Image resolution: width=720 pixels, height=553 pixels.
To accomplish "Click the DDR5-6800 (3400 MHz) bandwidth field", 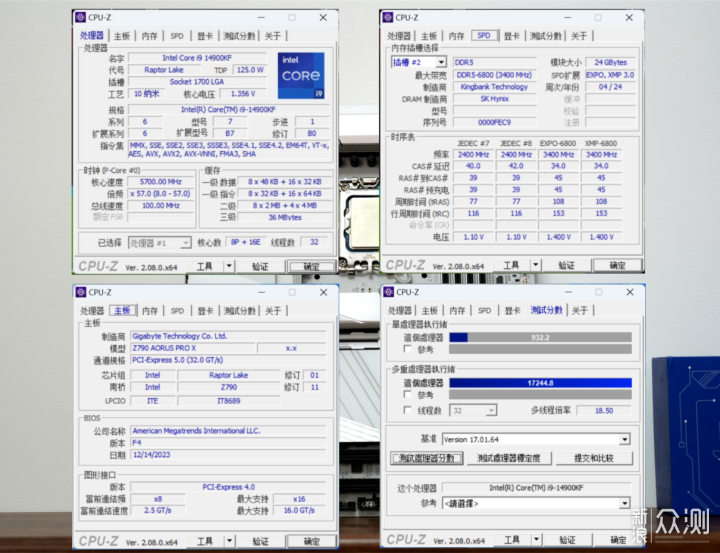I will (x=494, y=75).
